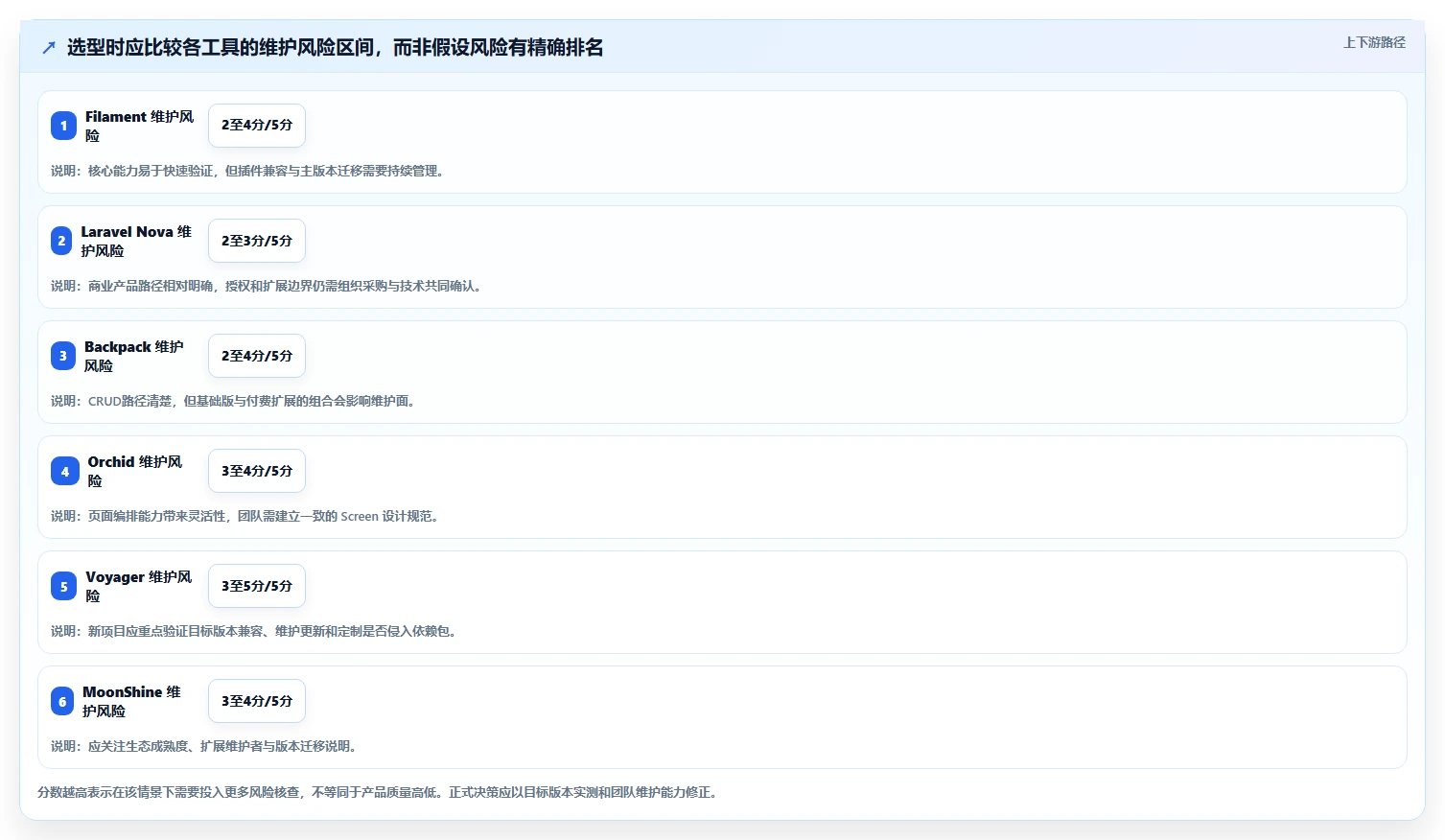Click the note starting 新项目应重点验证
The width and height of the screenshot is (1445, 840).
[x=254, y=631]
